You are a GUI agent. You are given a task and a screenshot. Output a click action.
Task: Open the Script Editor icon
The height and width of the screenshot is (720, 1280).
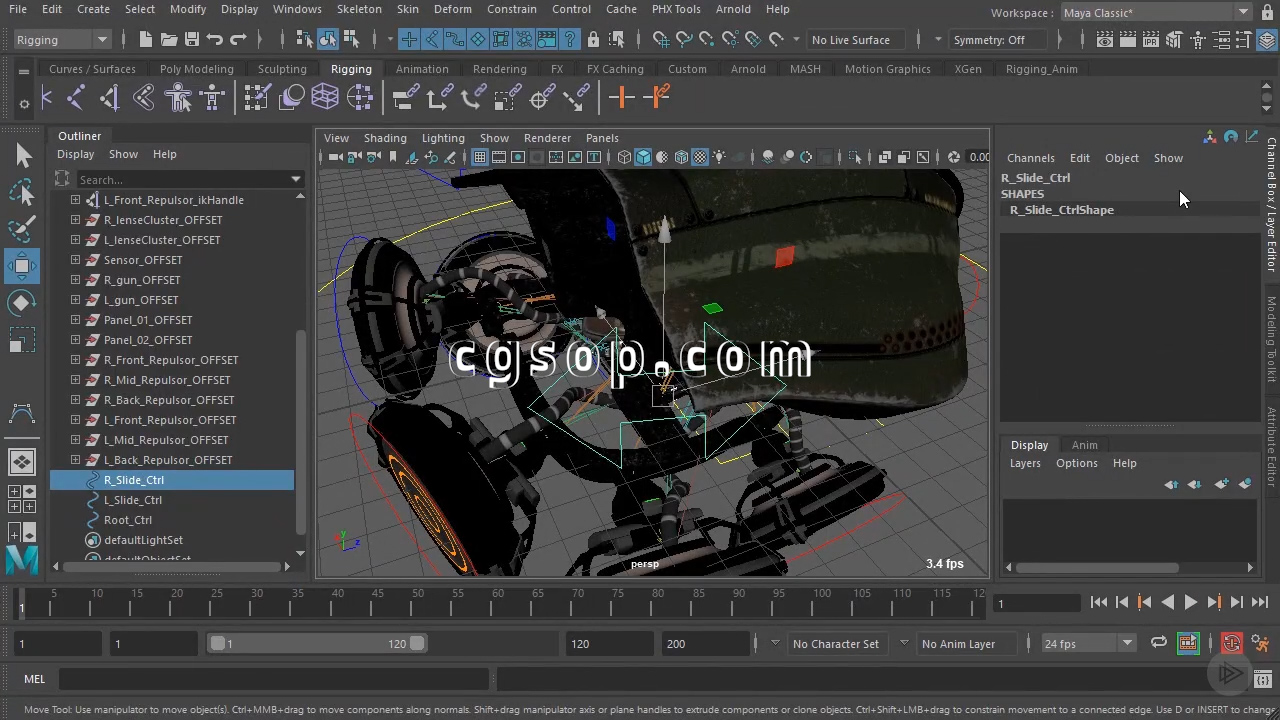(1263, 679)
